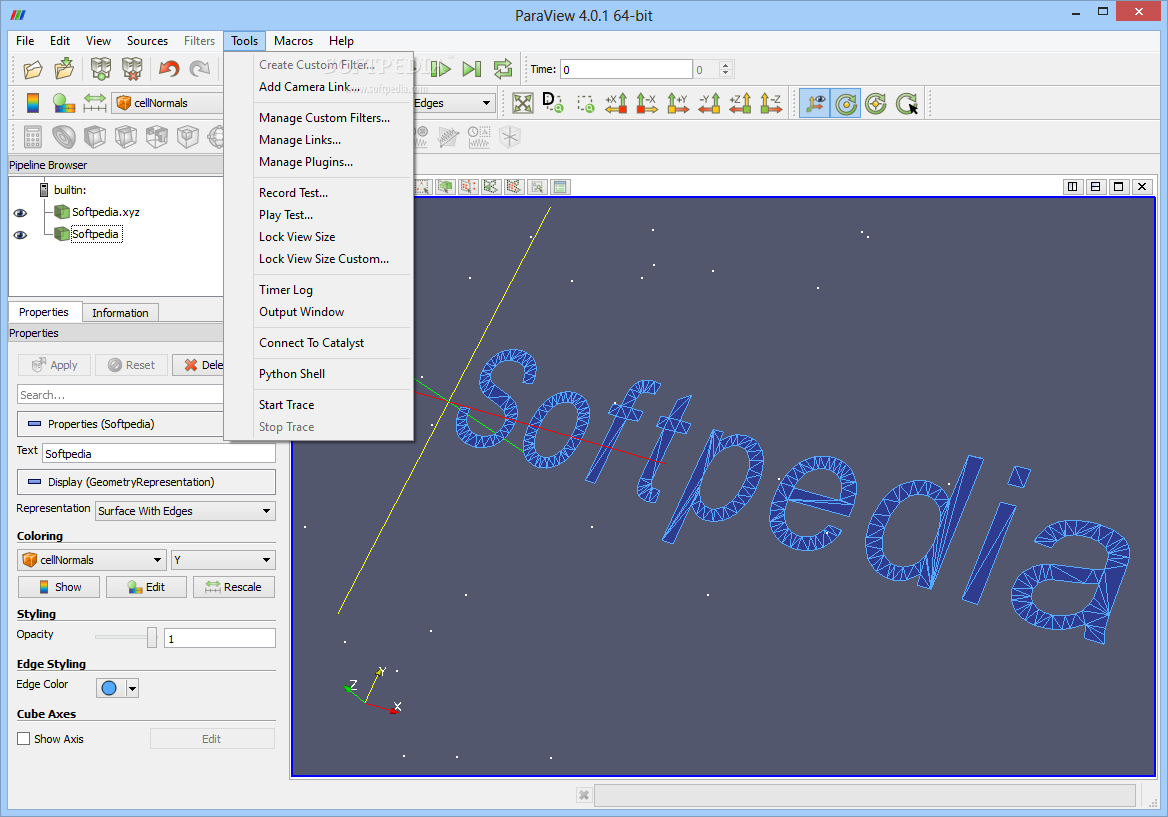This screenshot has width=1168, height=817.
Task: Click Rescale to Data Range toolbar icon
Action: 95,103
